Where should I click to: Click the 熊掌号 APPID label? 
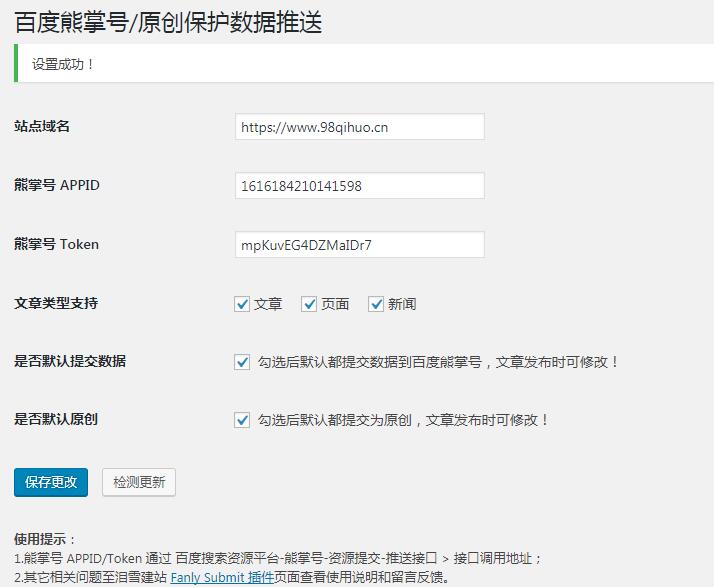pyautogui.click(x=57, y=185)
